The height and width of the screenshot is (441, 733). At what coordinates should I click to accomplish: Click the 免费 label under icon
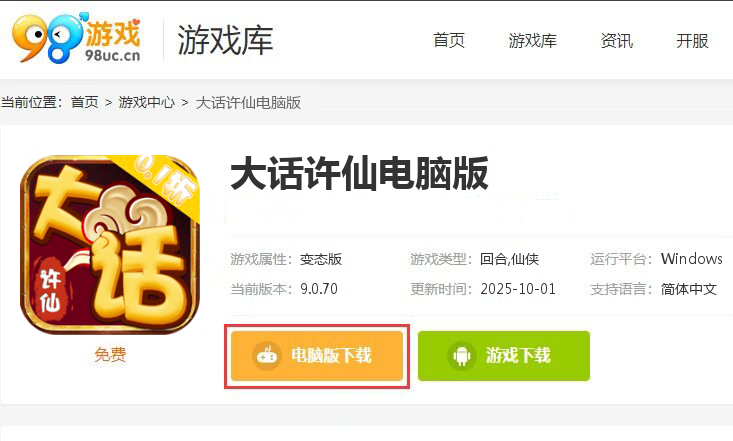(x=110, y=355)
